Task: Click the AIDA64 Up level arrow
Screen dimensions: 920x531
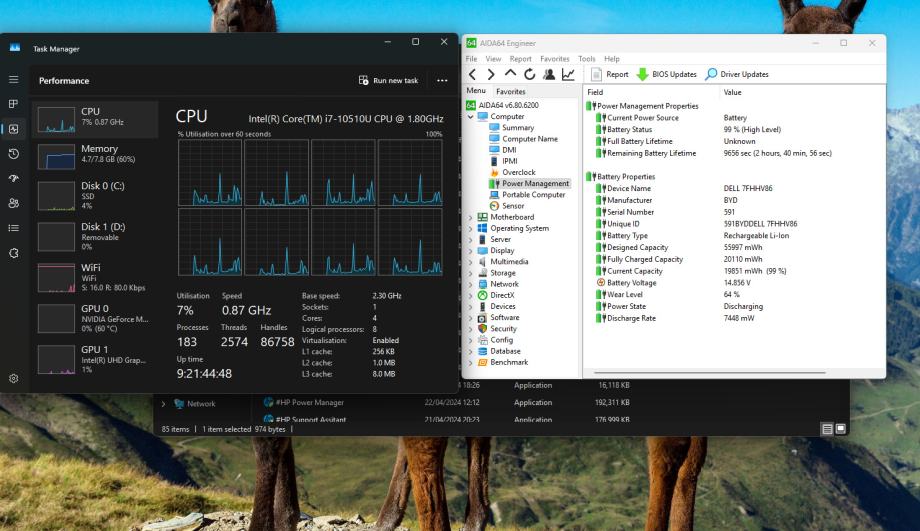Action: coord(510,73)
